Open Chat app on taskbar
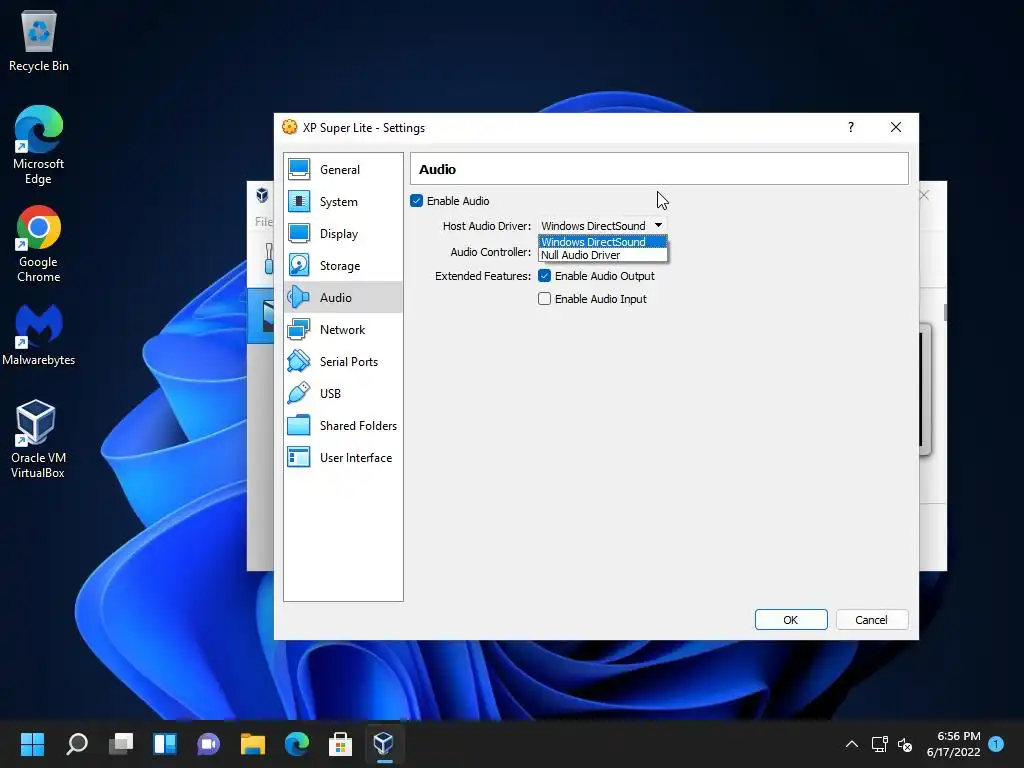The image size is (1024, 768). tap(209, 744)
